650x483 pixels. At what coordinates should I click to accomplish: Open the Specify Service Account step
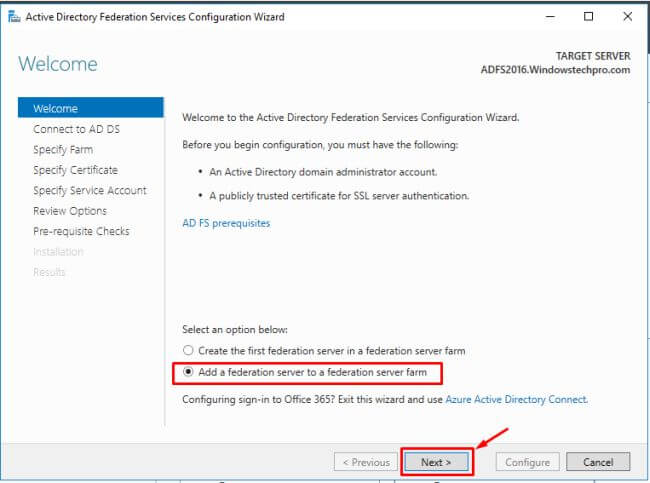pos(90,190)
